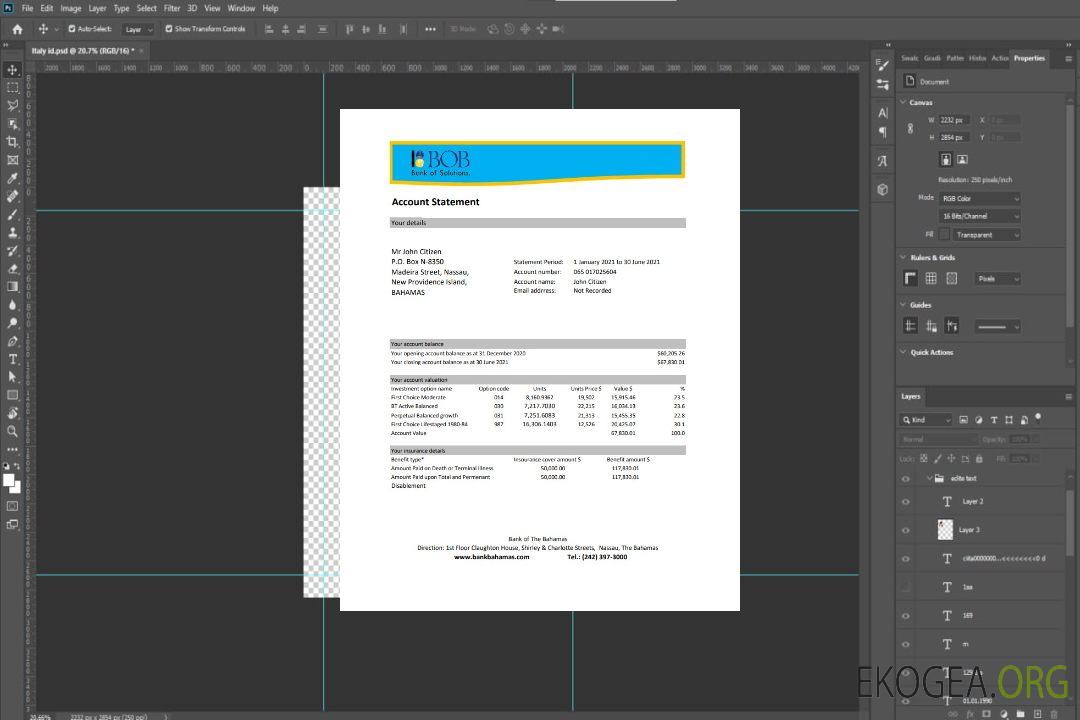Click the three-dots more options in options bar
This screenshot has width=1080, height=720.
coord(430,29)
